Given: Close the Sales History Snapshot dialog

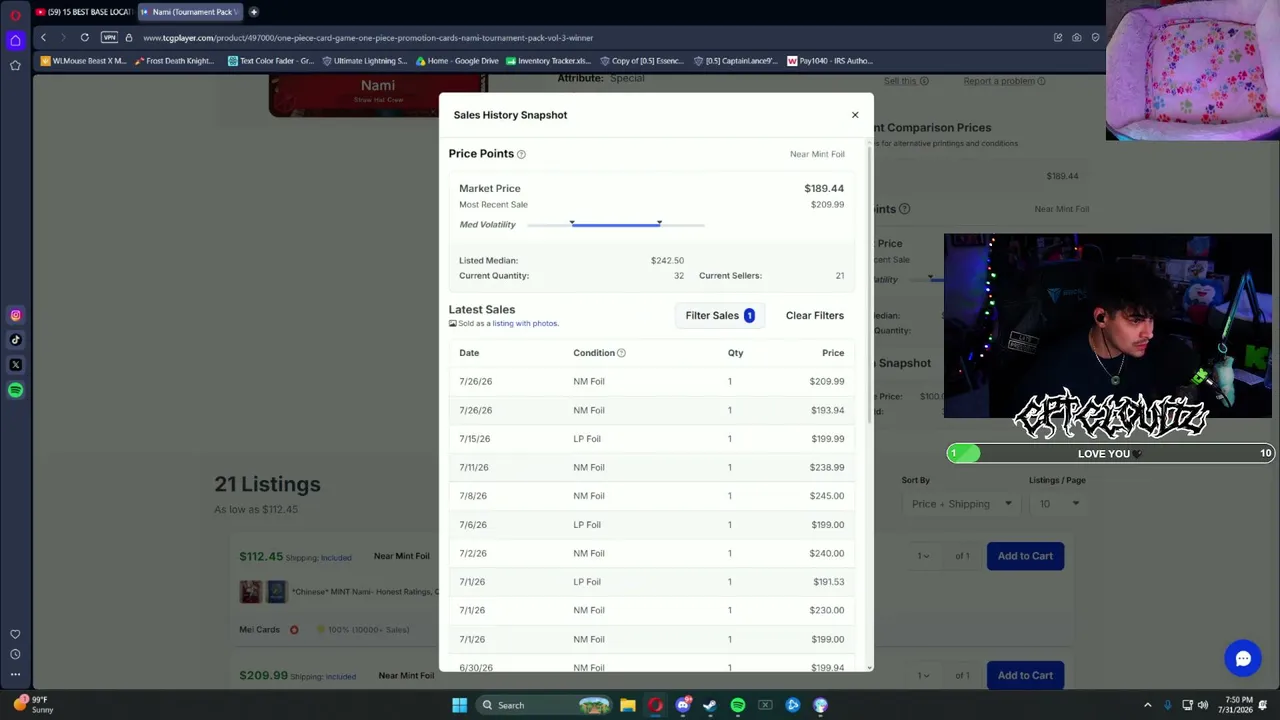Looking at the screenshot, I should point(855,115).
